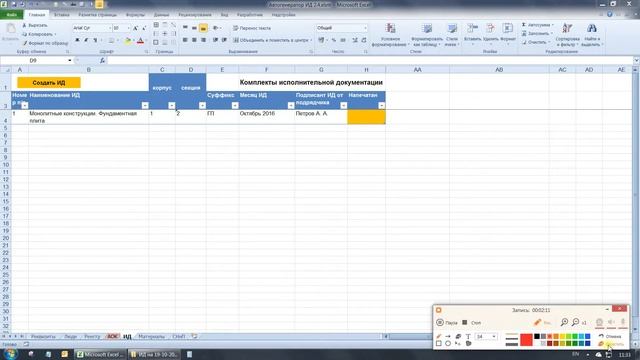Align cell text to the right
The width and height of the screenshot is (640, 360).
point(203,40)
